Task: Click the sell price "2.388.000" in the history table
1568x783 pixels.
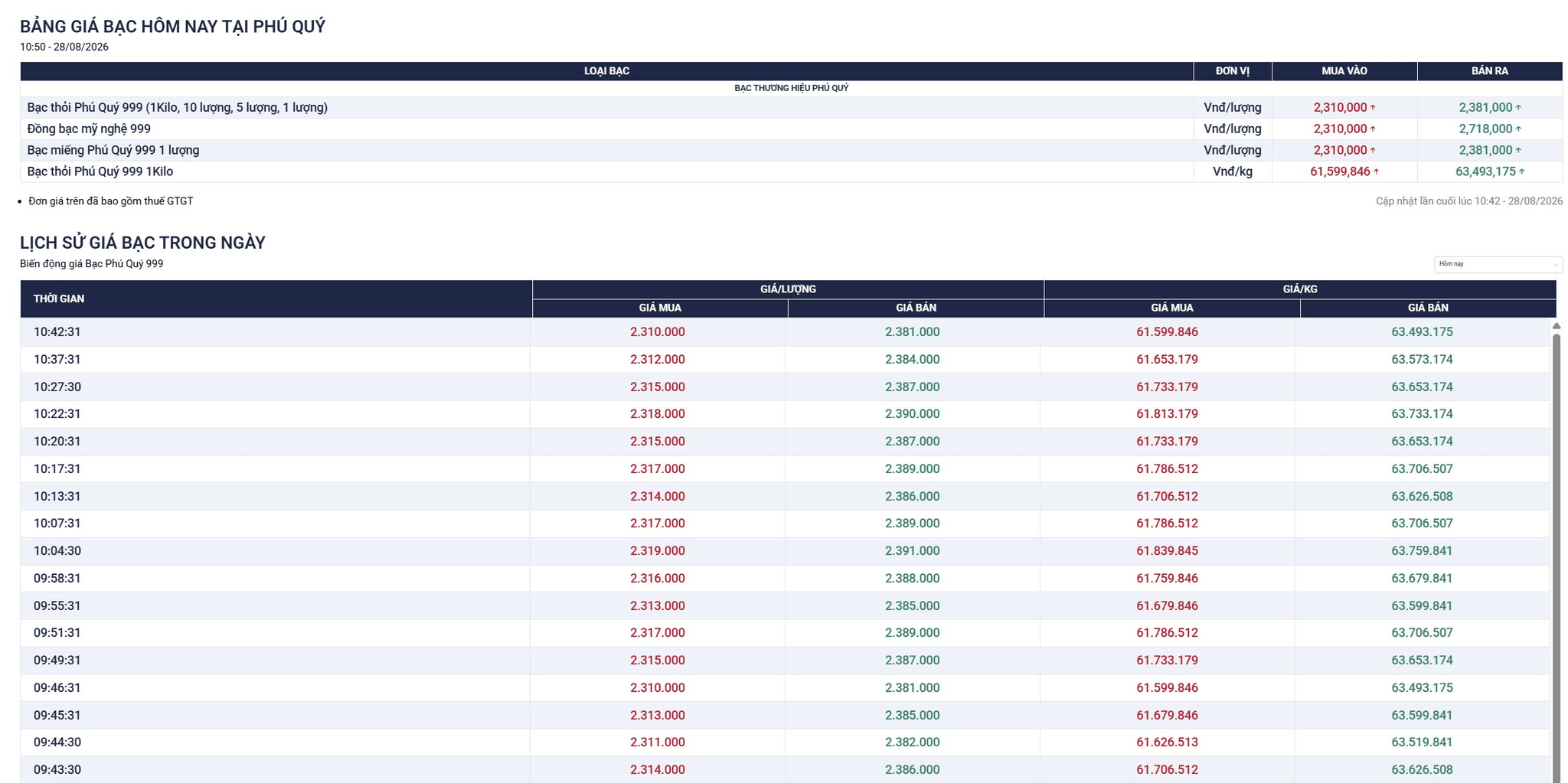Action: (913, 579)
